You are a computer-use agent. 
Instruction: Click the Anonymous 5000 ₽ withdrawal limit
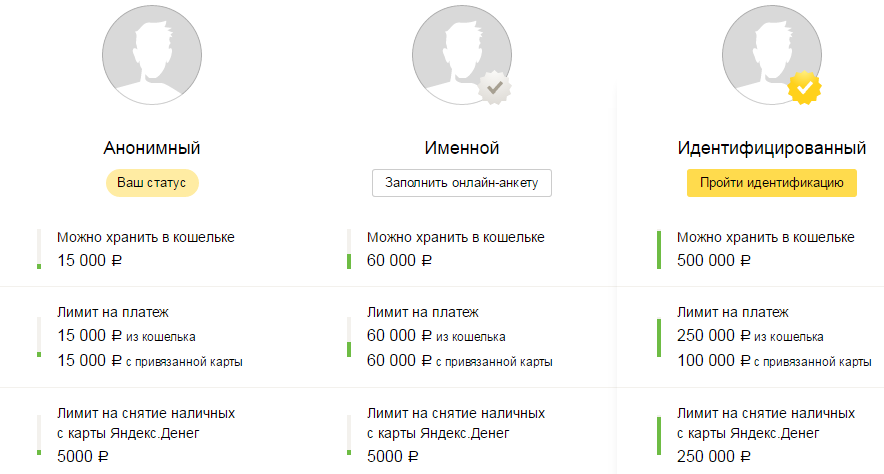[x=82, y=457]
